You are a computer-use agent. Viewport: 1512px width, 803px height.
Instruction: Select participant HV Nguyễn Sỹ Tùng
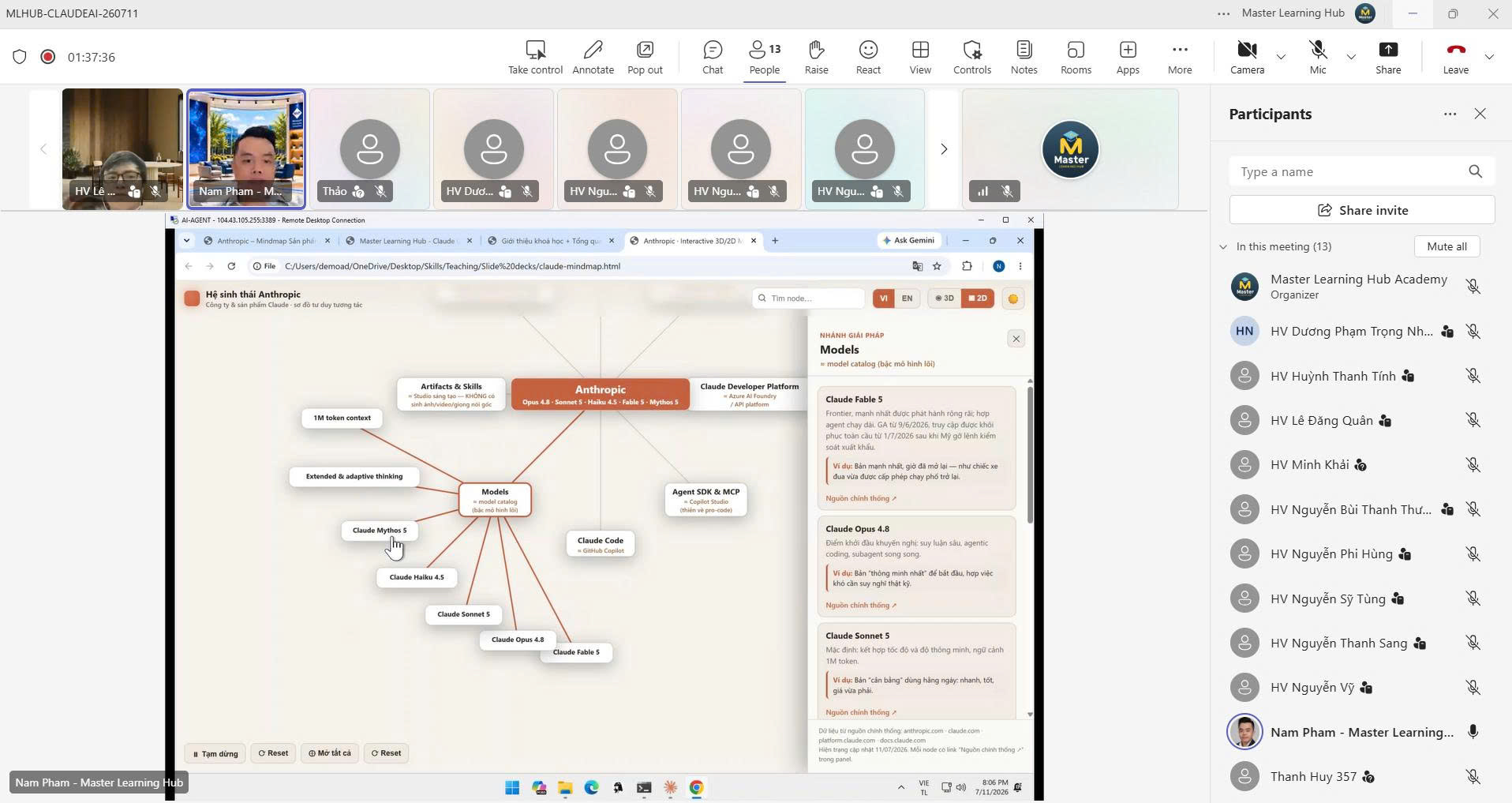pos(1361,598)
